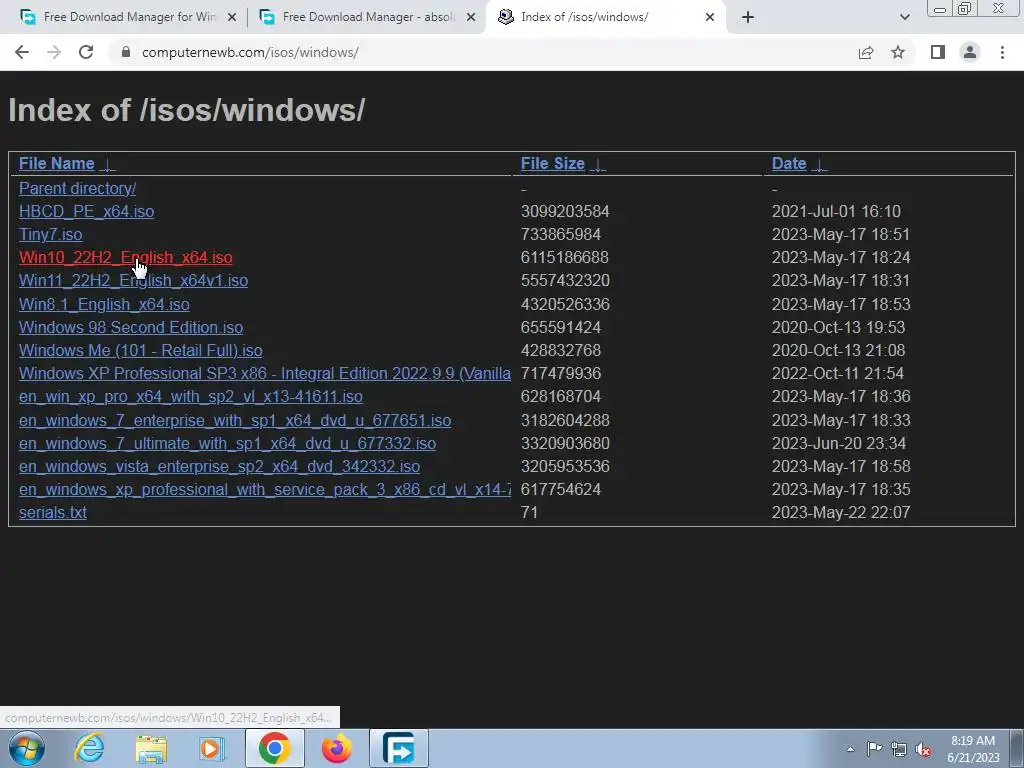Download Win11_22H2_English_x64v1.iso
Image resolution: width=1024 pixels, height=768 pixels.
(133, 281)
